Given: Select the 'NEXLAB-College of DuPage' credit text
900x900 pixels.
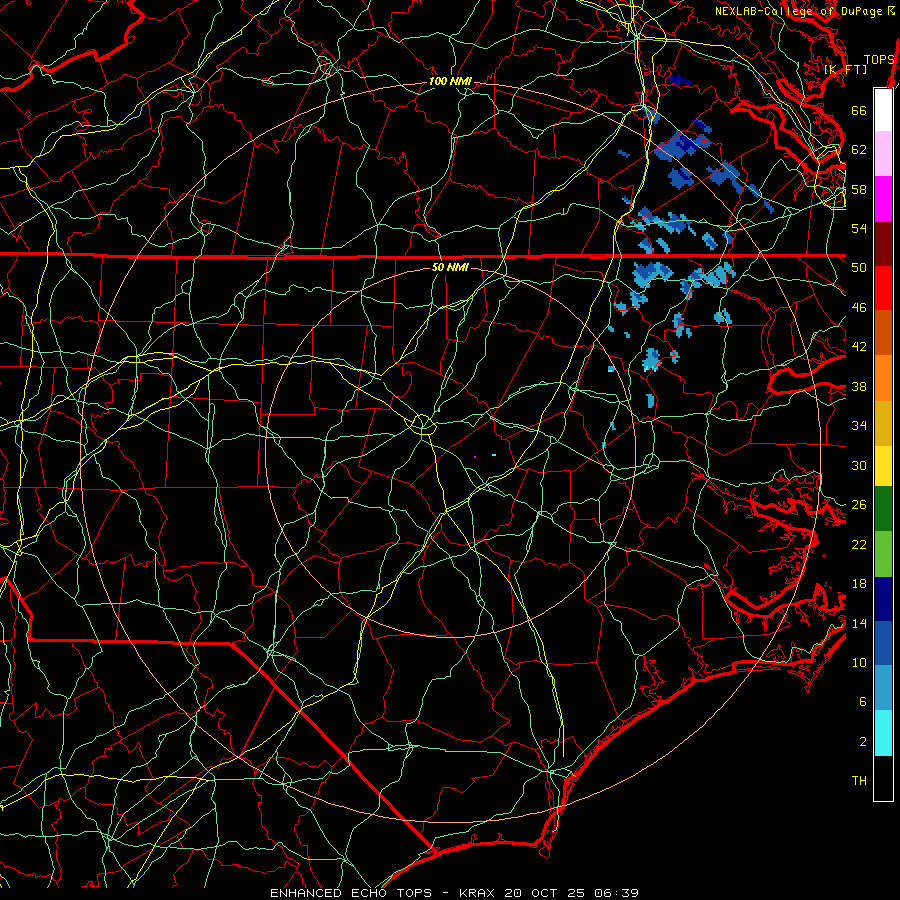Looking at the screenshot, I should (x=798, y=11).
